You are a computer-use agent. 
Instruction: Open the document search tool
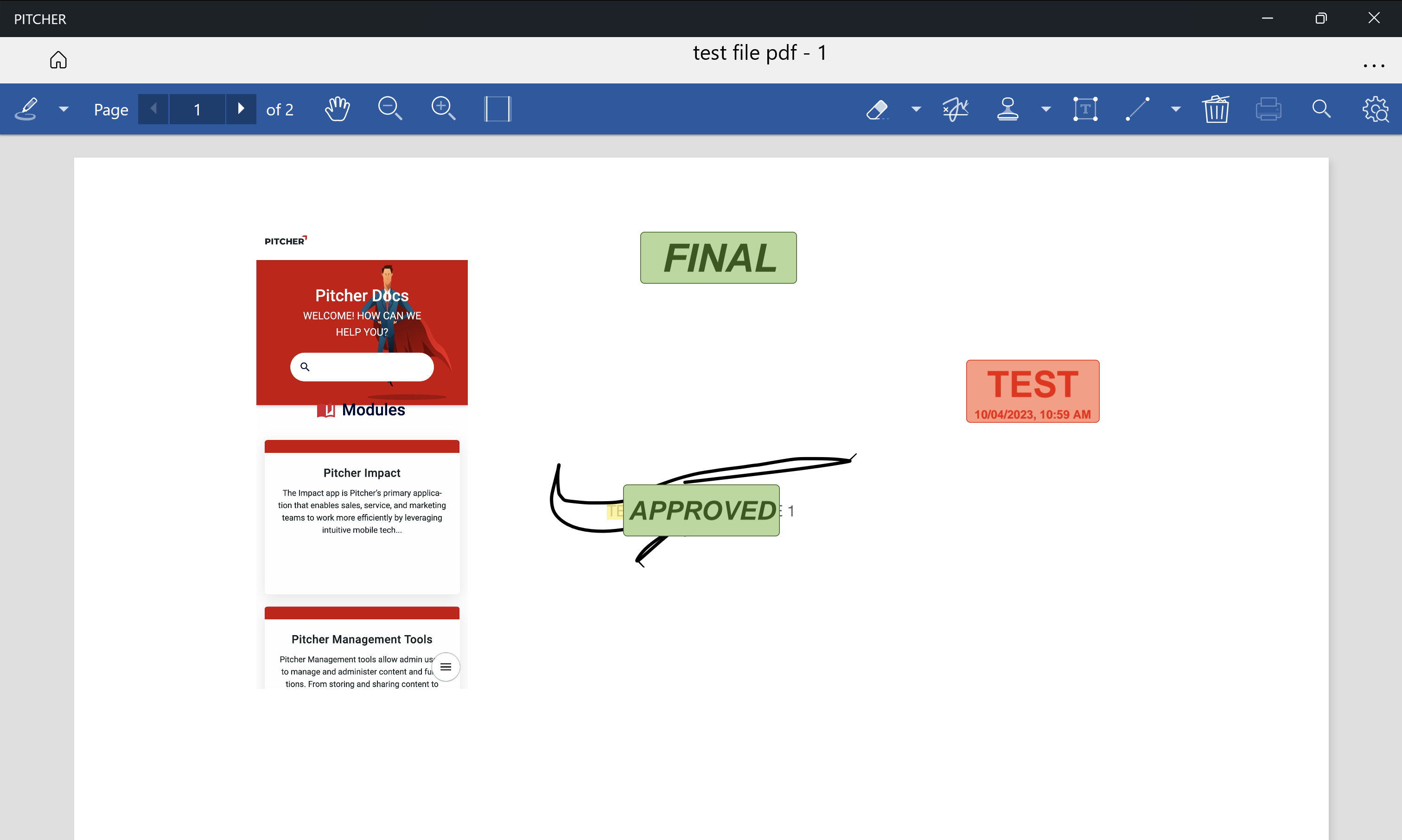pos(1321,108)
